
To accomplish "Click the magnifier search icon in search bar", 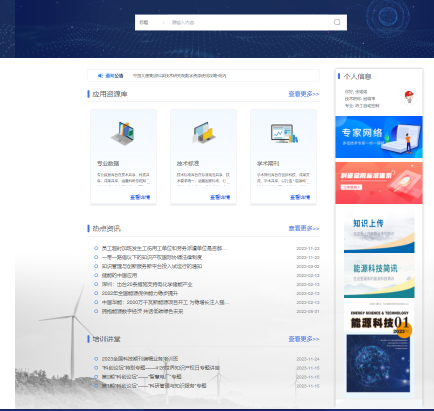I will 337,22.
